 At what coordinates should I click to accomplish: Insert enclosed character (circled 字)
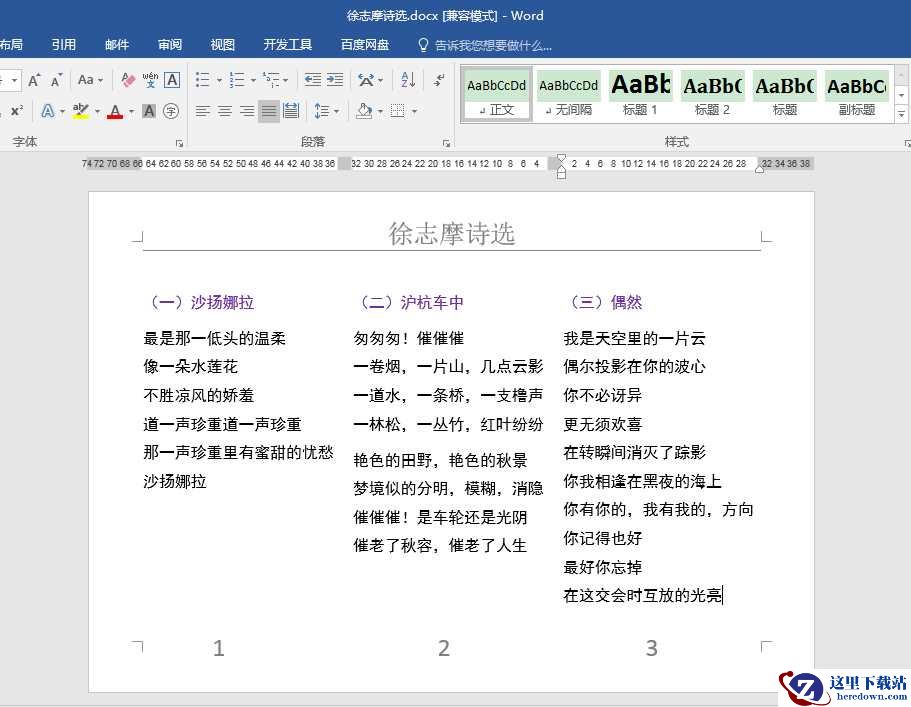pos(171,110)
